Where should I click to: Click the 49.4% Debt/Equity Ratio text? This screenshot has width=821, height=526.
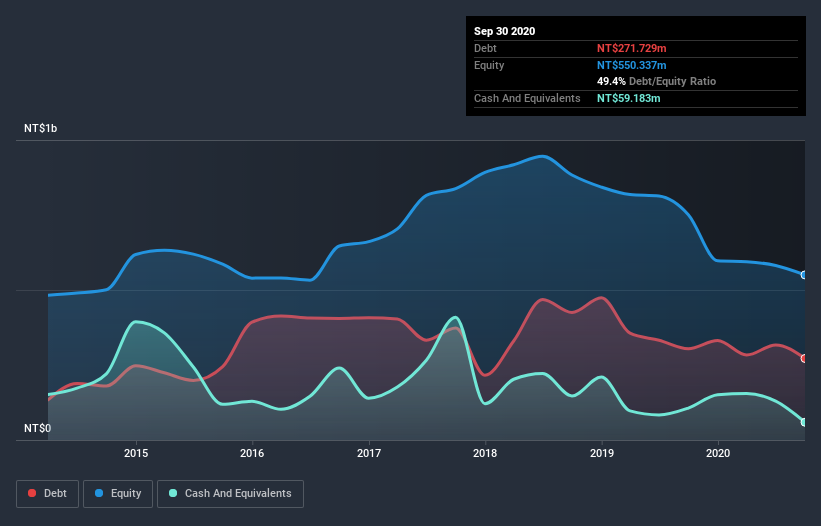click(x=657, y=82)
